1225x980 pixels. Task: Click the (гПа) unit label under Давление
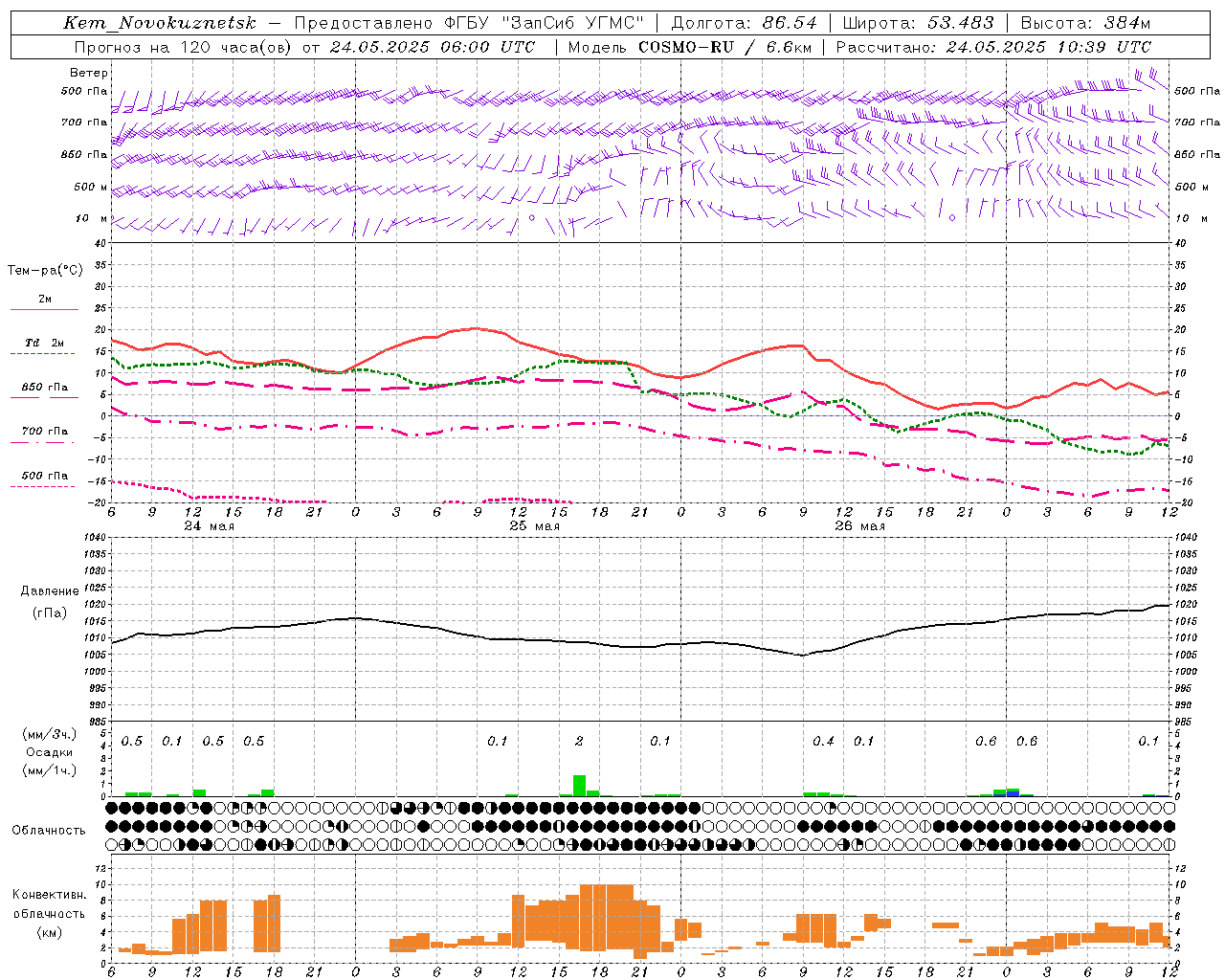pyautogui.click(x=50, y=613)
